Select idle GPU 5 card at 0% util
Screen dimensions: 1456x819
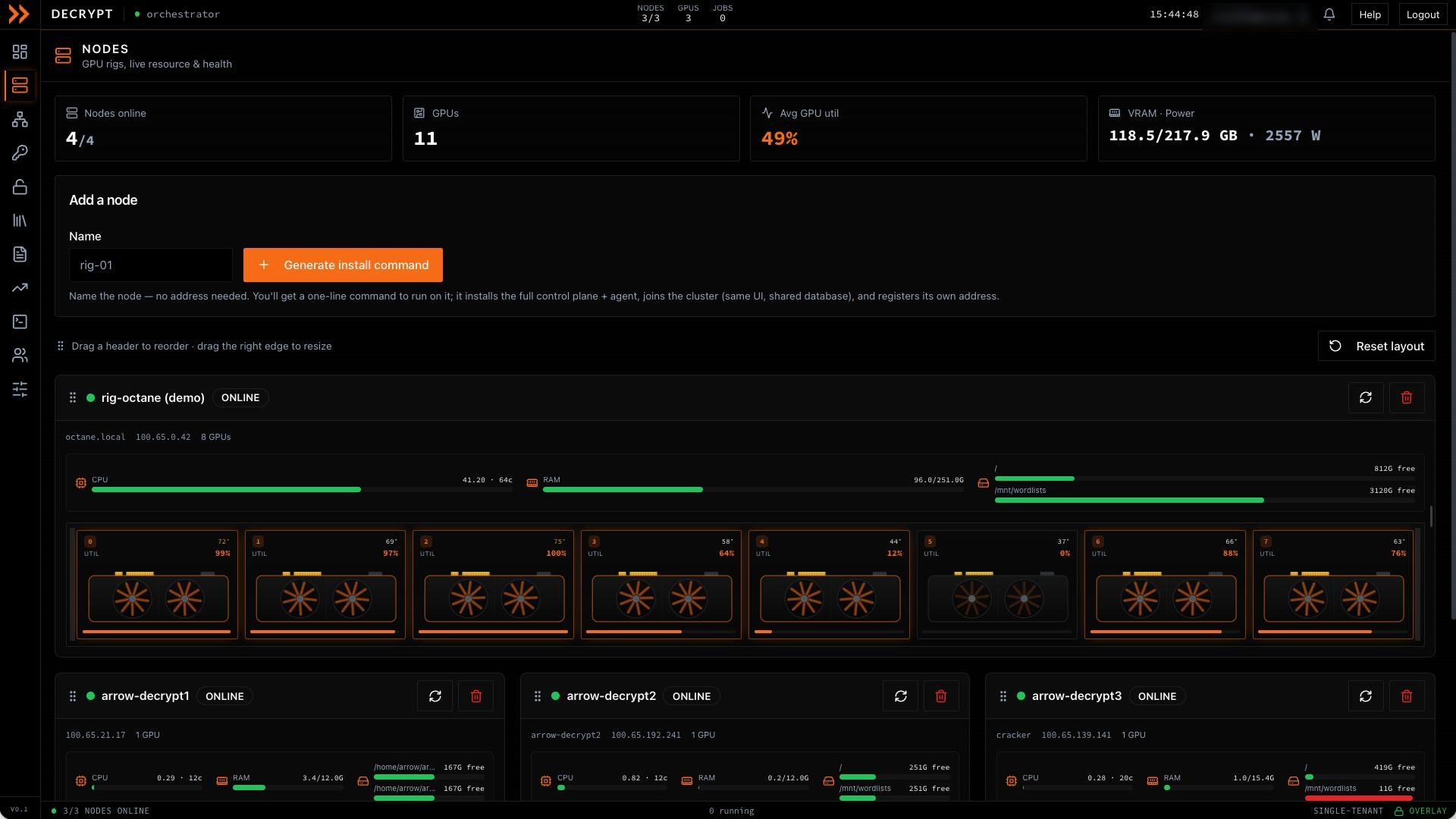click(x=997, y=585)
